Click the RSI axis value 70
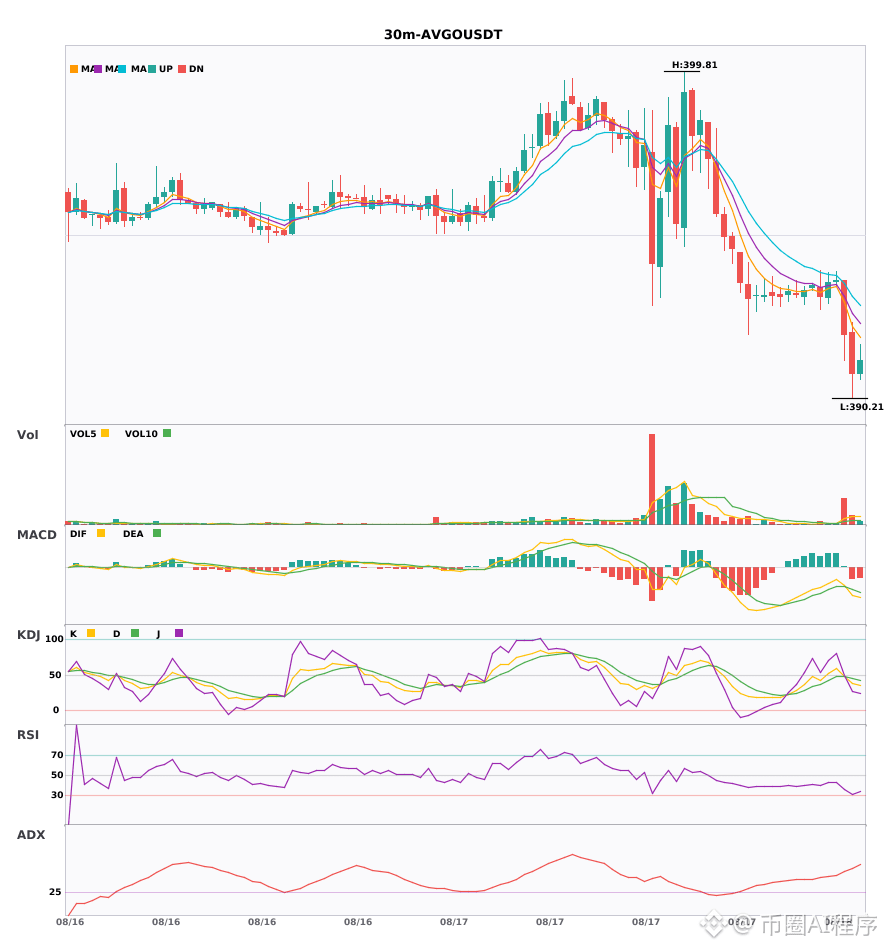 tap(57, 755)
